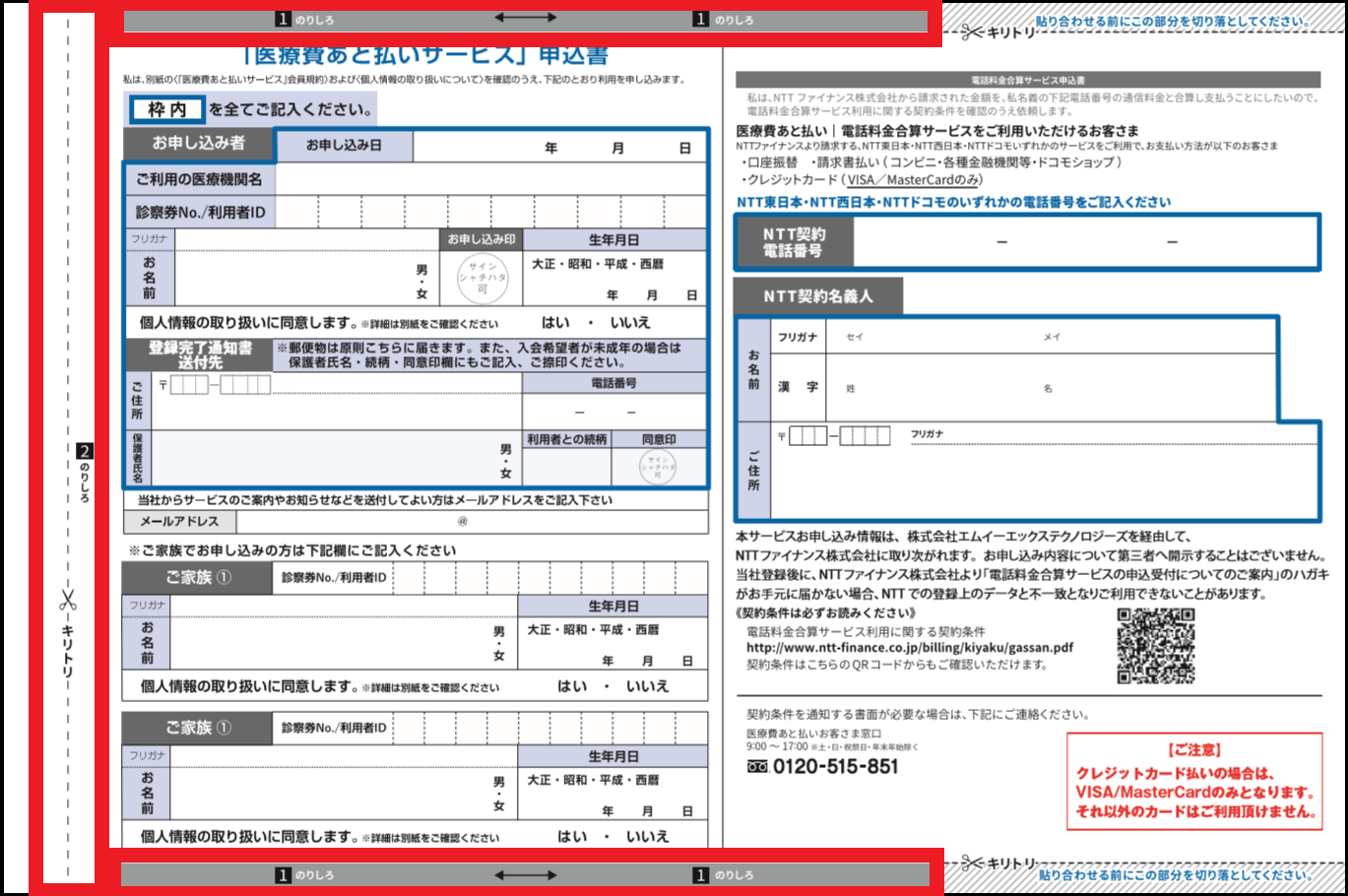Click the 〒 postal mark in 登録完了通知書 address
This screenshot has width=1348, height=896.
[x=162, y=385]
